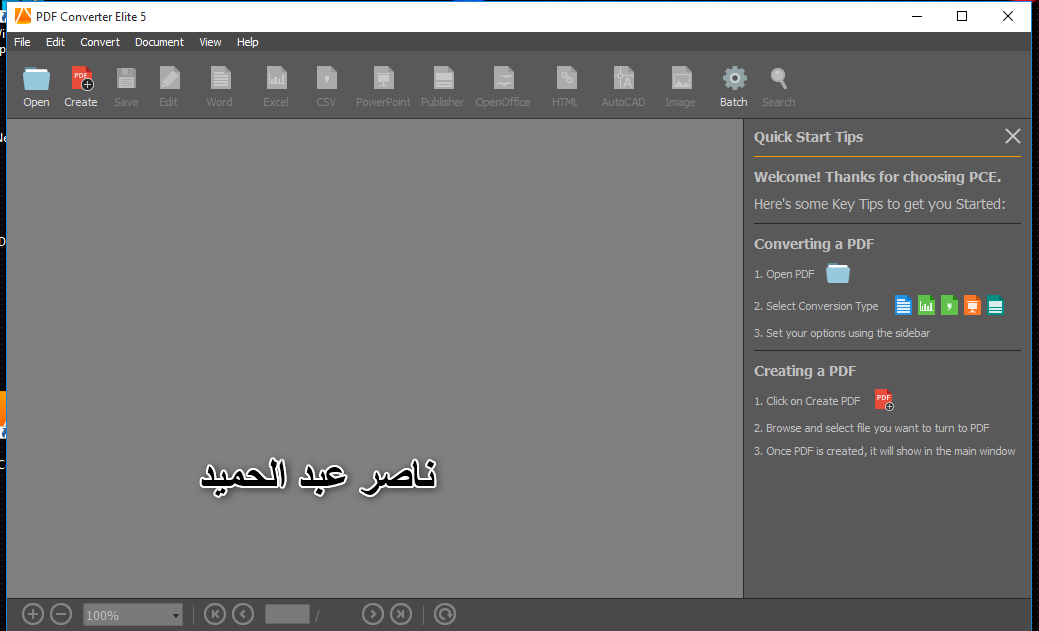Click the PDF Converter Elite logo in title bar
Image resolution: width=1039 pixels, height=631 pixels.
23,16
